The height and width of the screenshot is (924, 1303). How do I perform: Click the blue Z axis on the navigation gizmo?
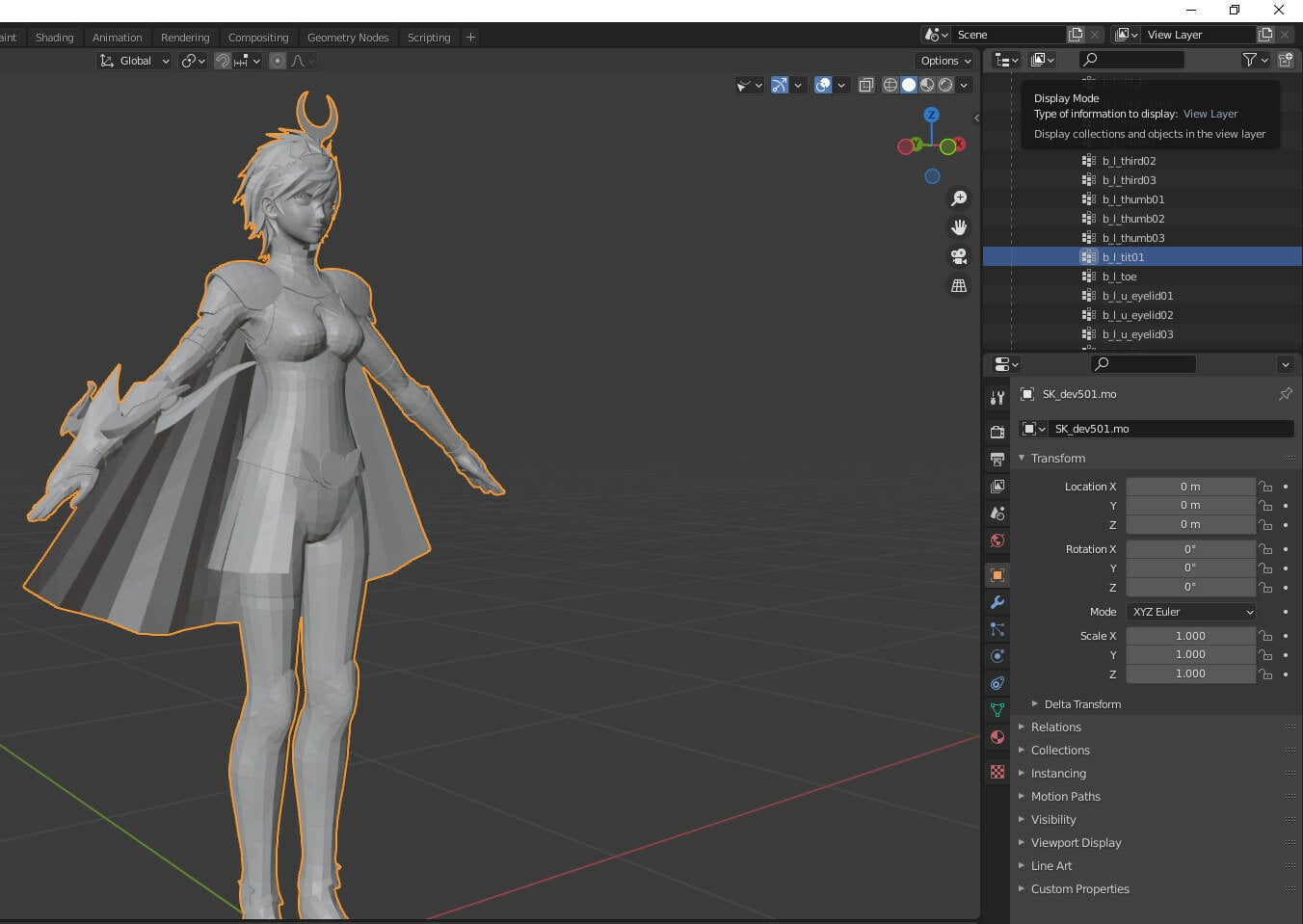click(931, 115)
